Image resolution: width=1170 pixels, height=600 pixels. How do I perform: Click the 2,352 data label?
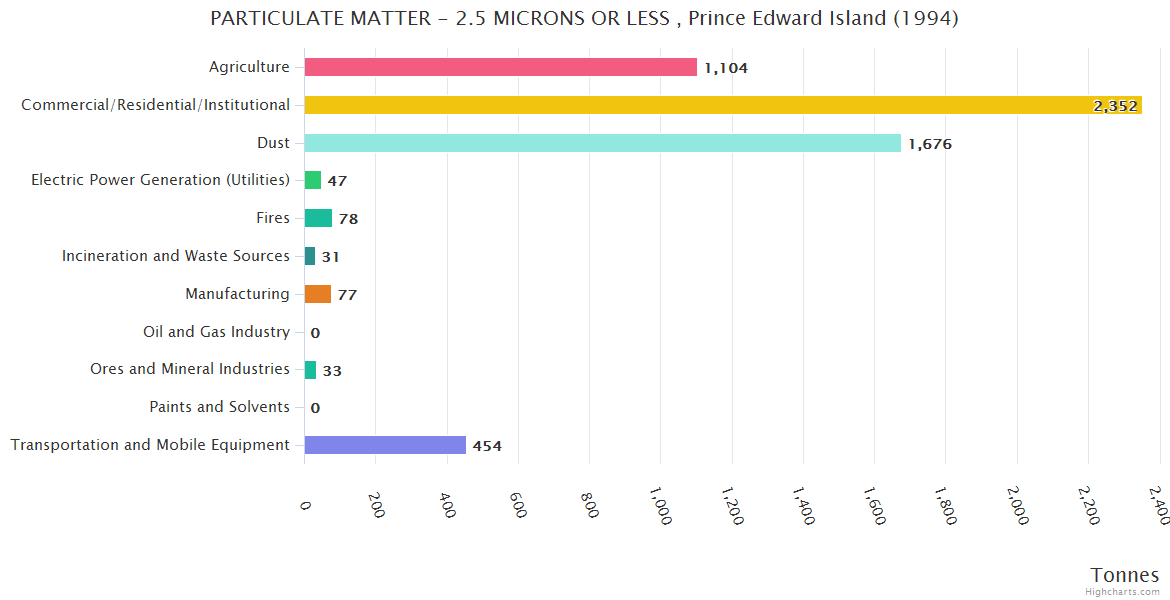(x=1115, y=106)
